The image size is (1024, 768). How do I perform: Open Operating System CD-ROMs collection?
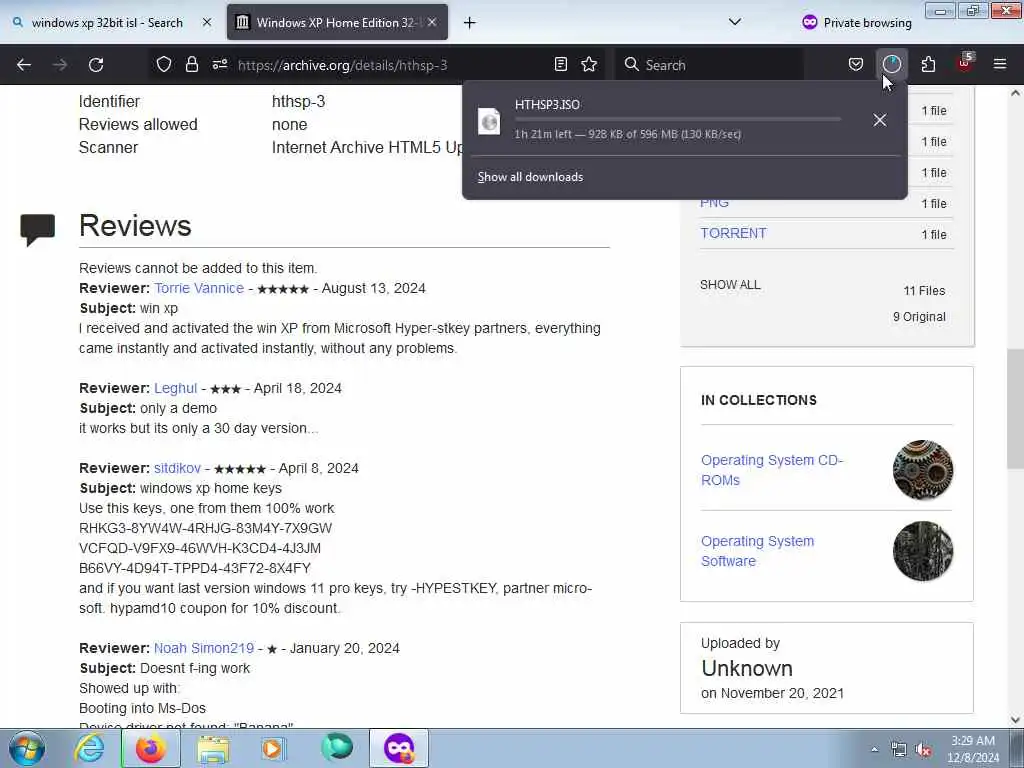772,470
